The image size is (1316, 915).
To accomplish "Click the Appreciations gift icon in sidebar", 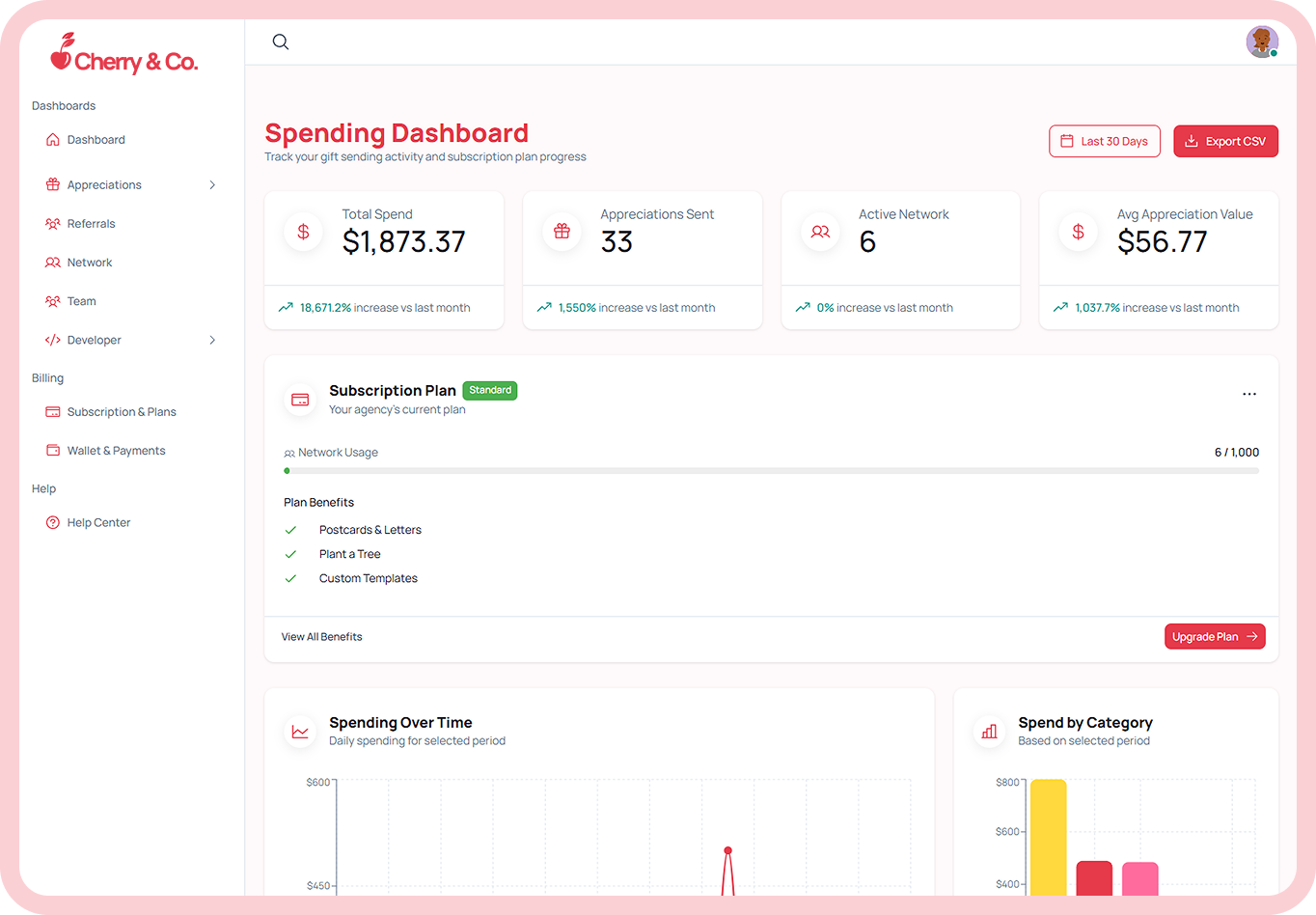I will (53, 184).
